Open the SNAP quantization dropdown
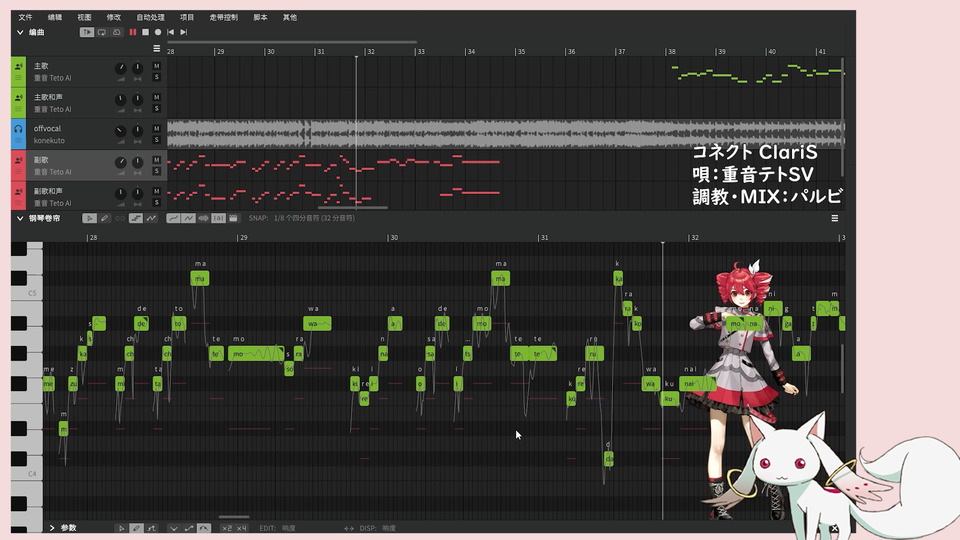The width and height of the screenshot is (960, 540). pos(314,218)
